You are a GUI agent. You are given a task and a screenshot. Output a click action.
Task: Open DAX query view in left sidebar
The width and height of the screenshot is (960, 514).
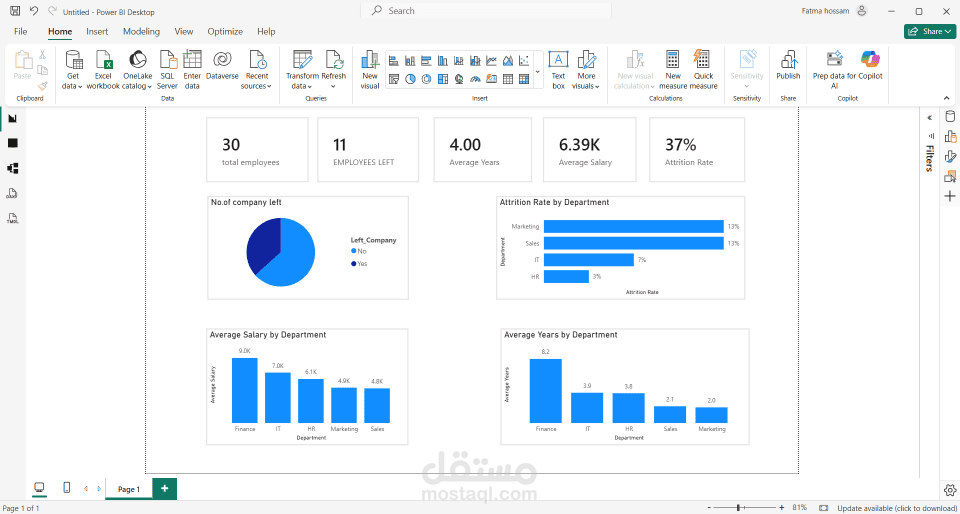(13, 193)
